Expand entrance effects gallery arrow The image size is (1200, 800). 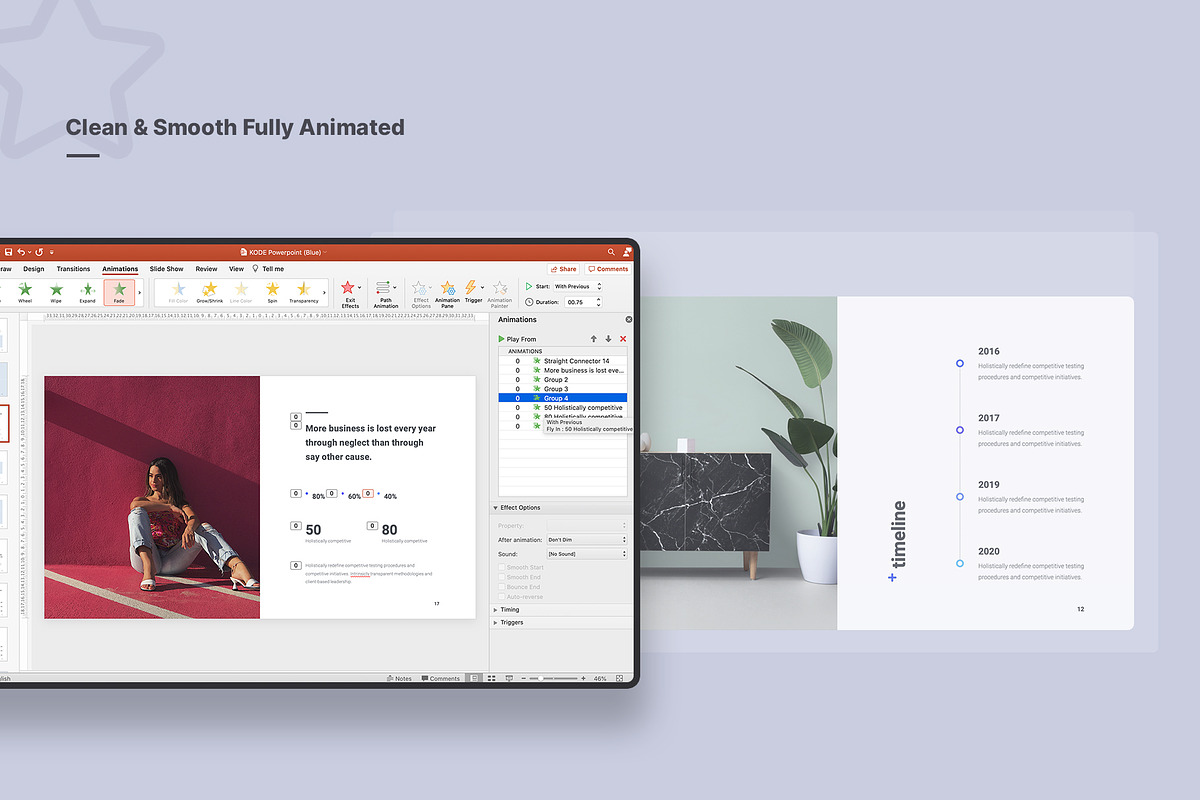point(139,292)
